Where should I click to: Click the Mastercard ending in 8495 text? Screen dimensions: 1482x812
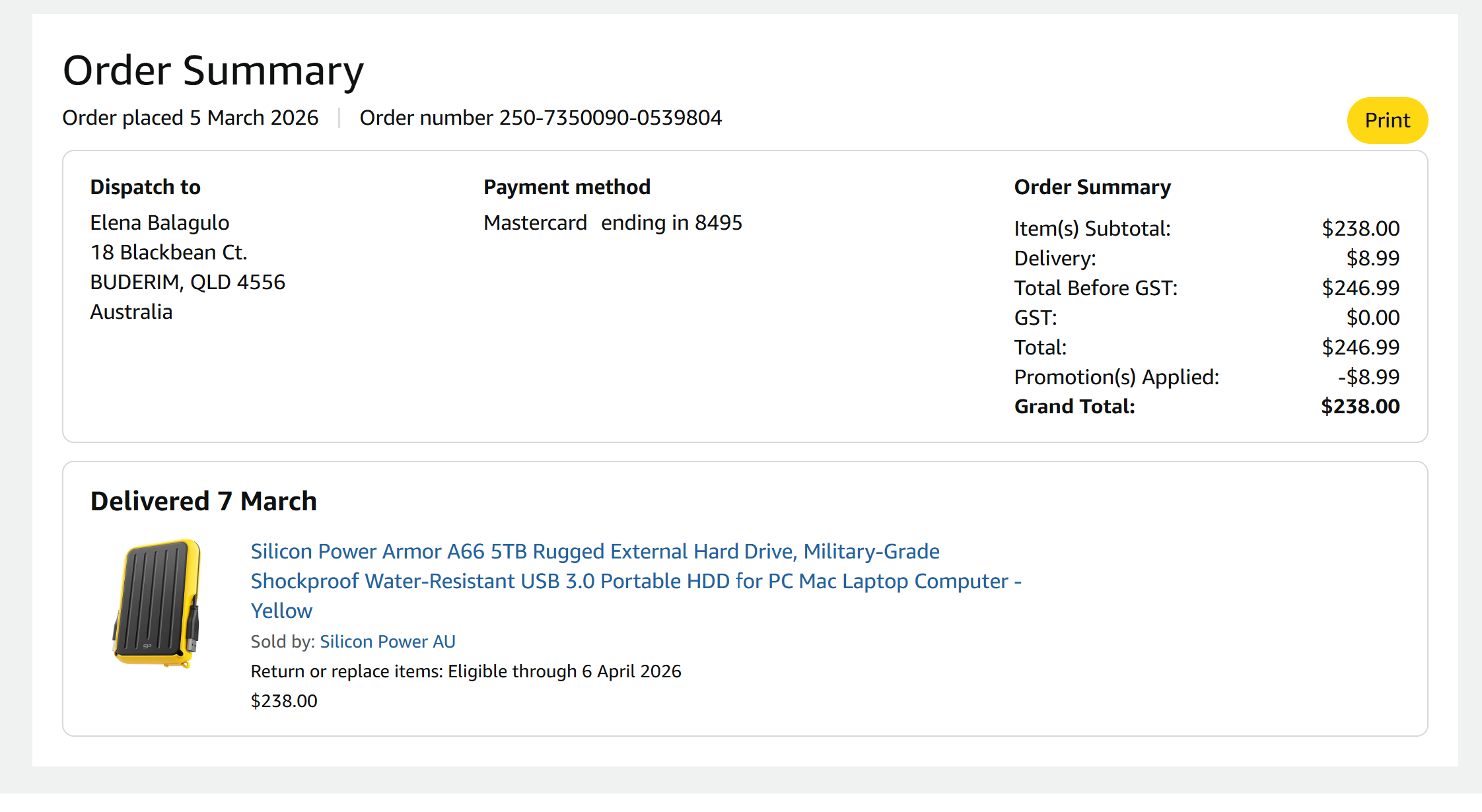(612, 223)
